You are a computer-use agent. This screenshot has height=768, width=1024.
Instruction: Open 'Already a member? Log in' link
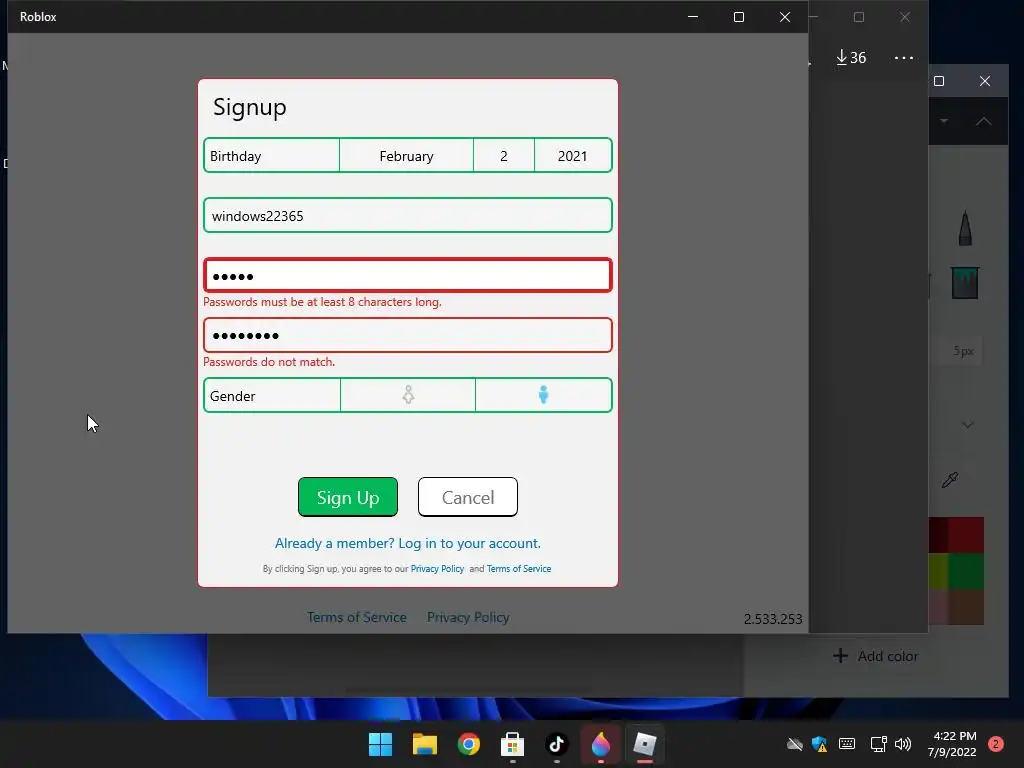(x=408, y=543)
